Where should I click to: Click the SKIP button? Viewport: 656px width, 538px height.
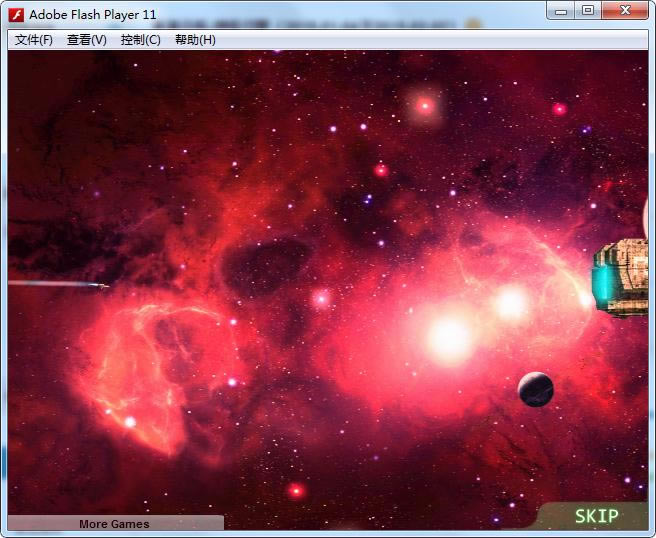pos(596,516)
